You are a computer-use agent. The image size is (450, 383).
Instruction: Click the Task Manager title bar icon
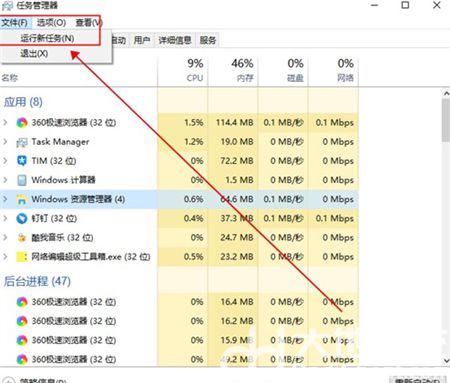point(7,6)
